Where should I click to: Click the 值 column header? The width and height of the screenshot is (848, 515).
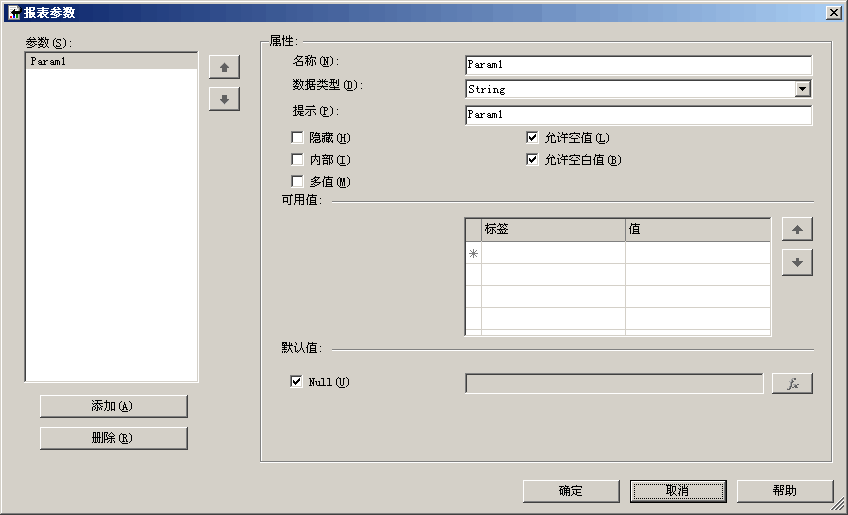[x=698, y=229]
